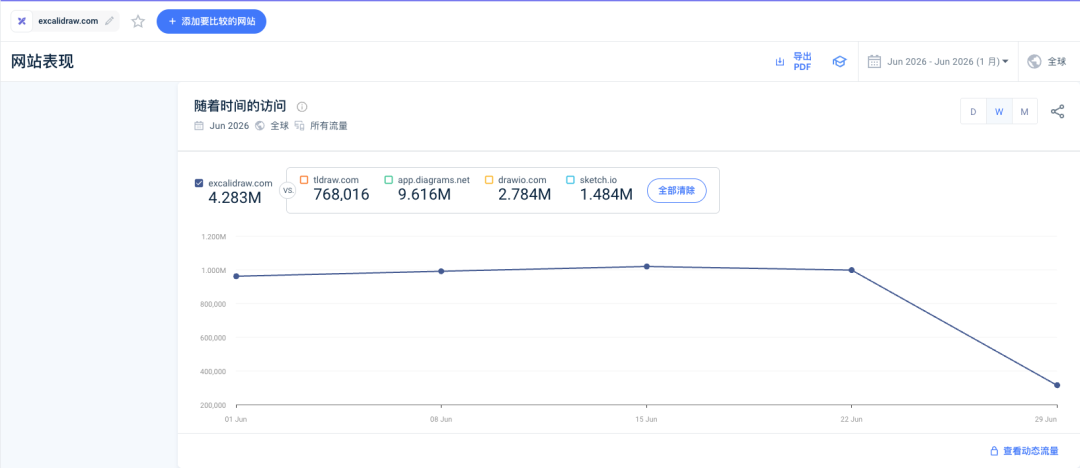Open the graduation cap learning icon

tap(839, 62)
